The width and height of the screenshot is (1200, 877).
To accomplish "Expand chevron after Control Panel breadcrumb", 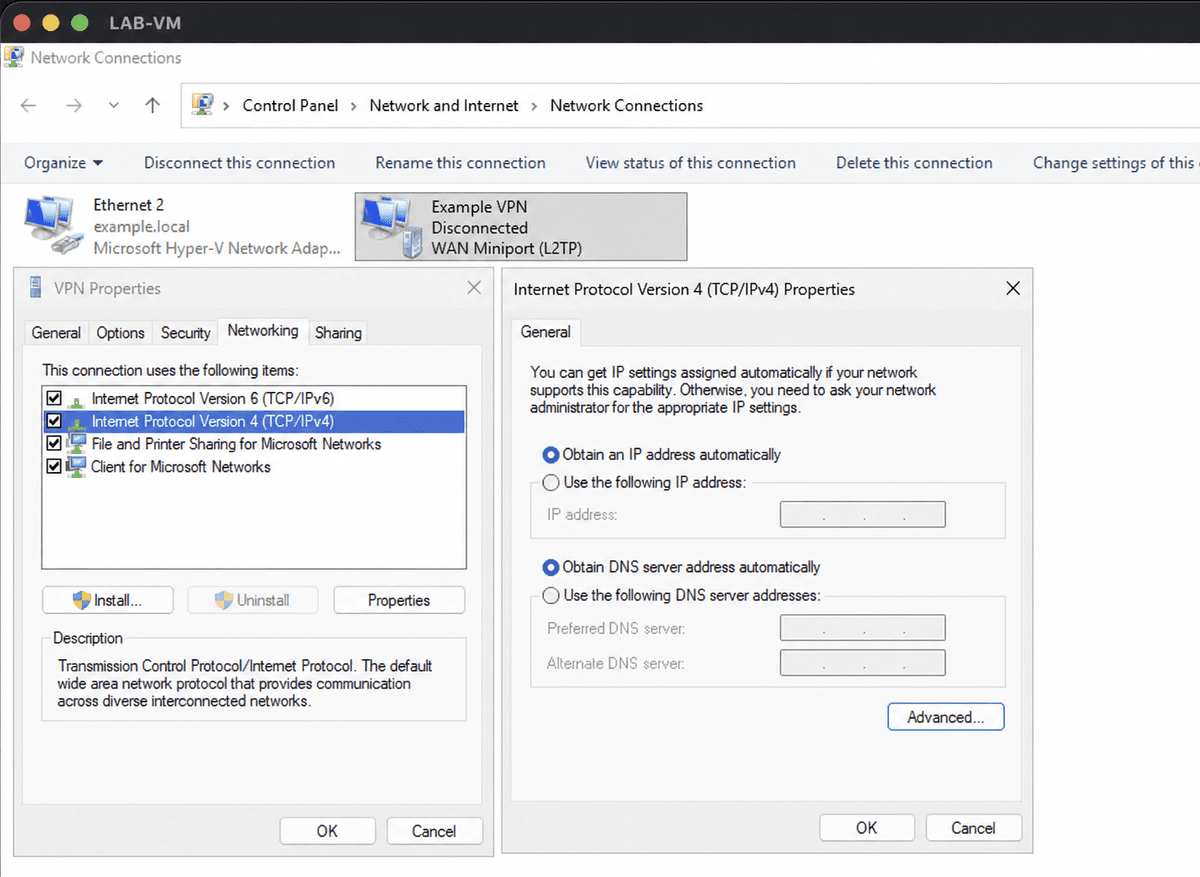I will click(x=354, y=105).
